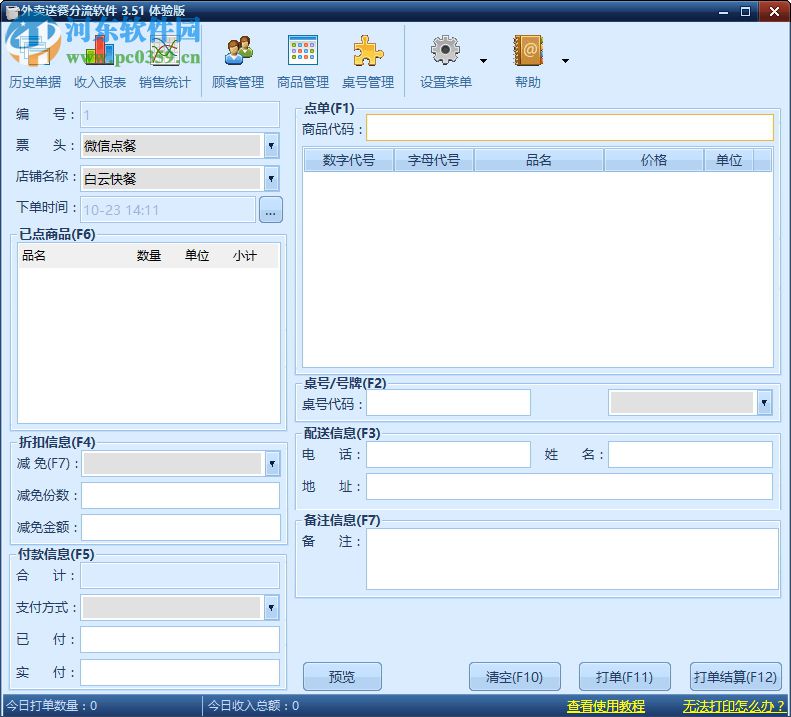Open the 查看使用教程 link
This screenshot has width=791, height=717.
point(606,706)
